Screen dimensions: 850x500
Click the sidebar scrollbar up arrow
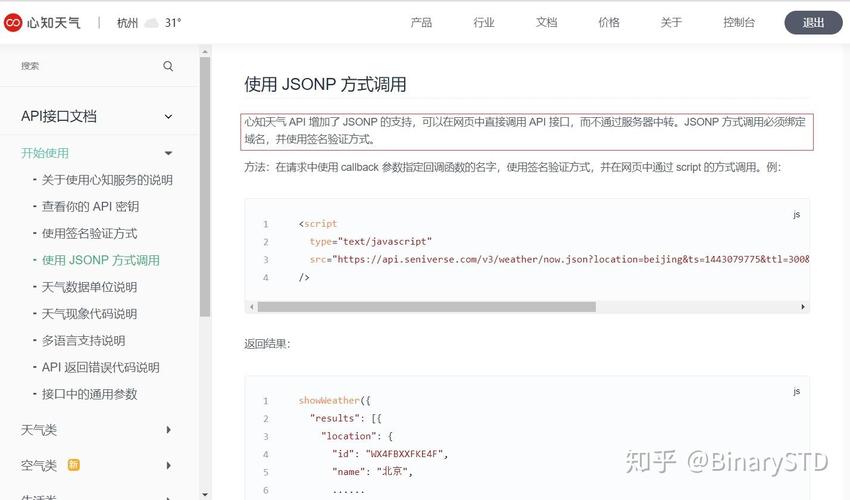pos(205,52)
